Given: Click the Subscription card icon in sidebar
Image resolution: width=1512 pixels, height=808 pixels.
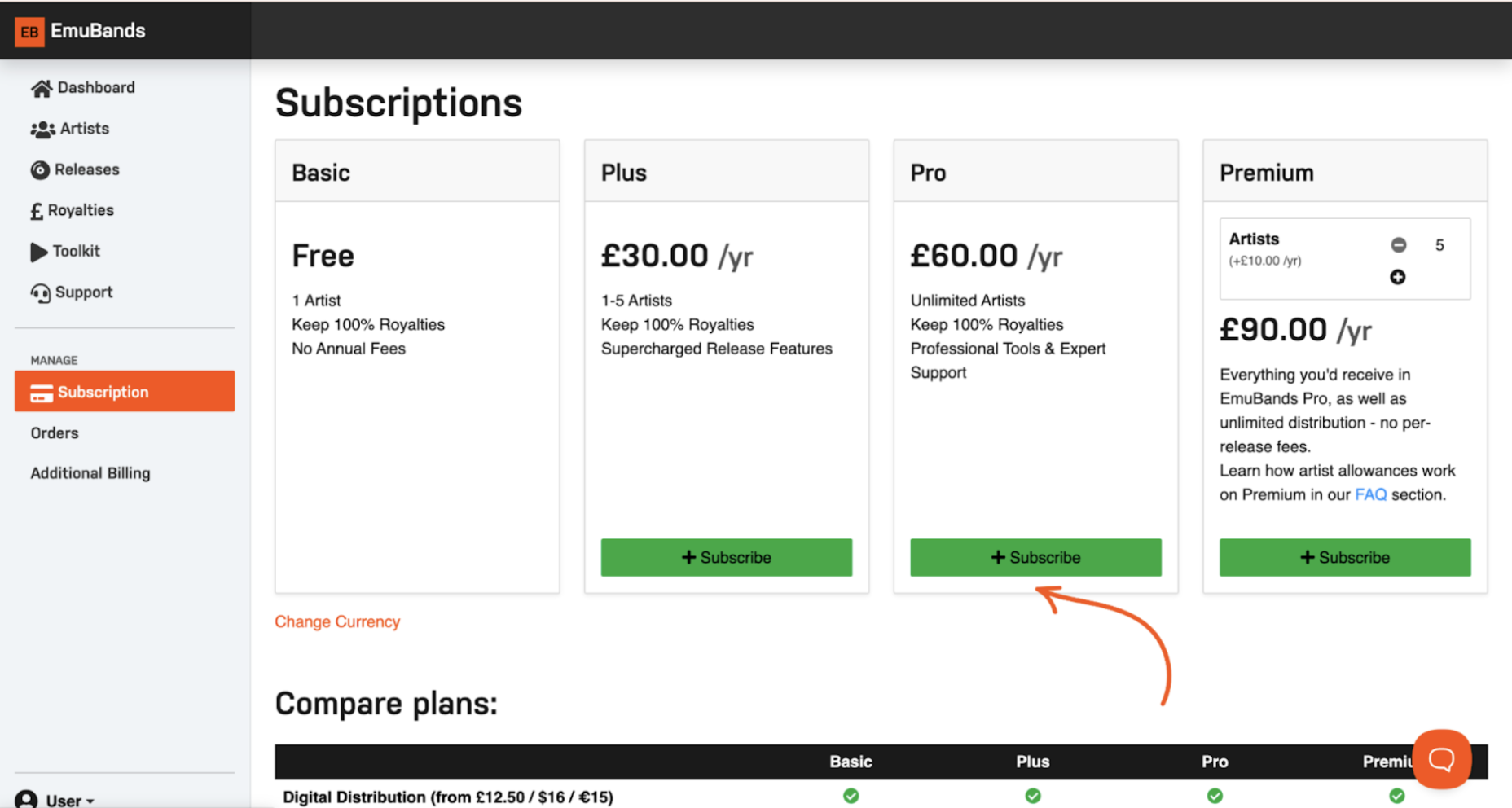Looking at the screenshot, I should point(42,392).
